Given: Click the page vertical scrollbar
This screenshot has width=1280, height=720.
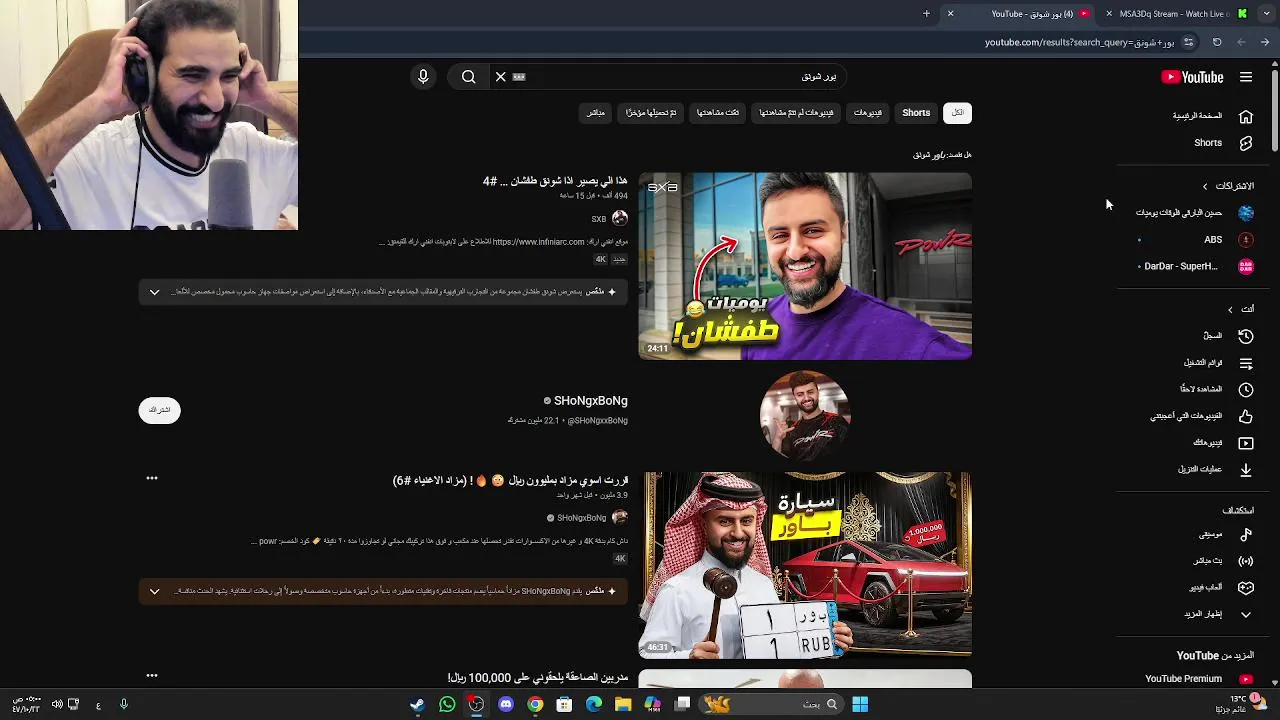Looking at the screenshot, I should coord(1274,110).
